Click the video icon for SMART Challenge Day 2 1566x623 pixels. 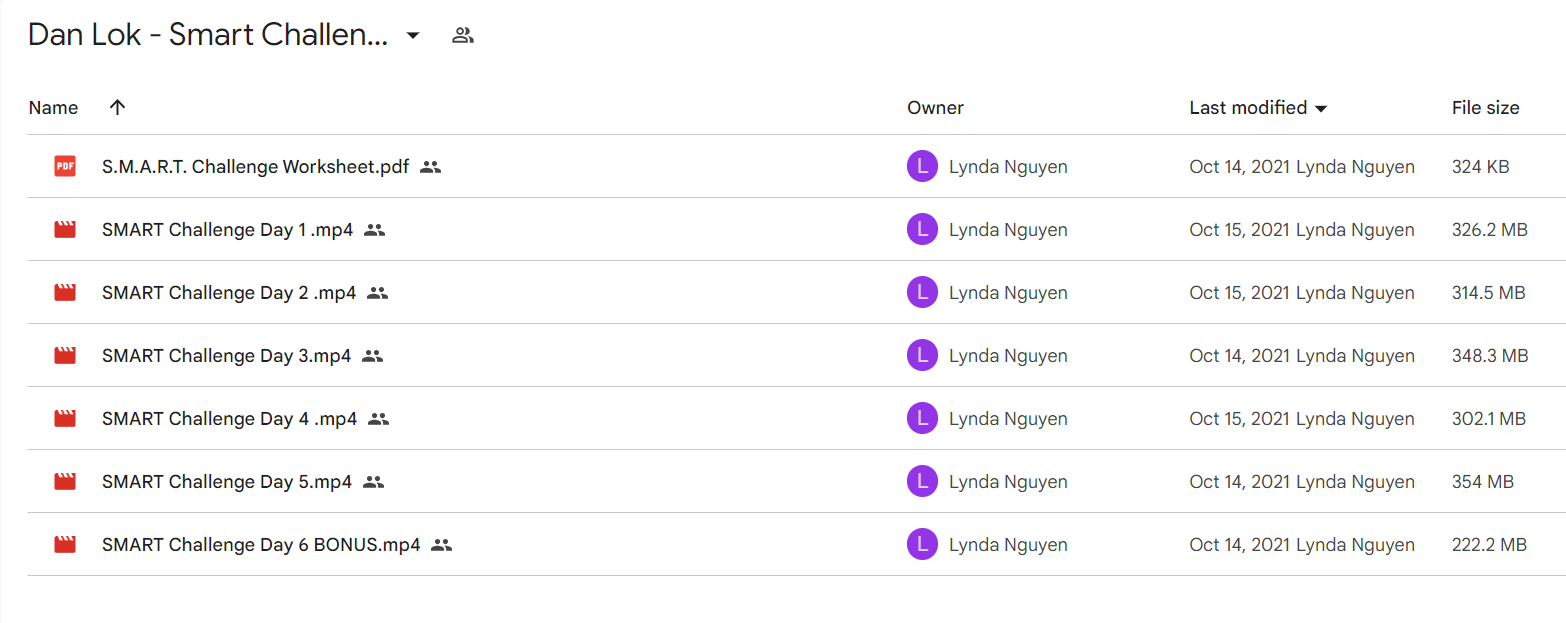pos(65,293)
